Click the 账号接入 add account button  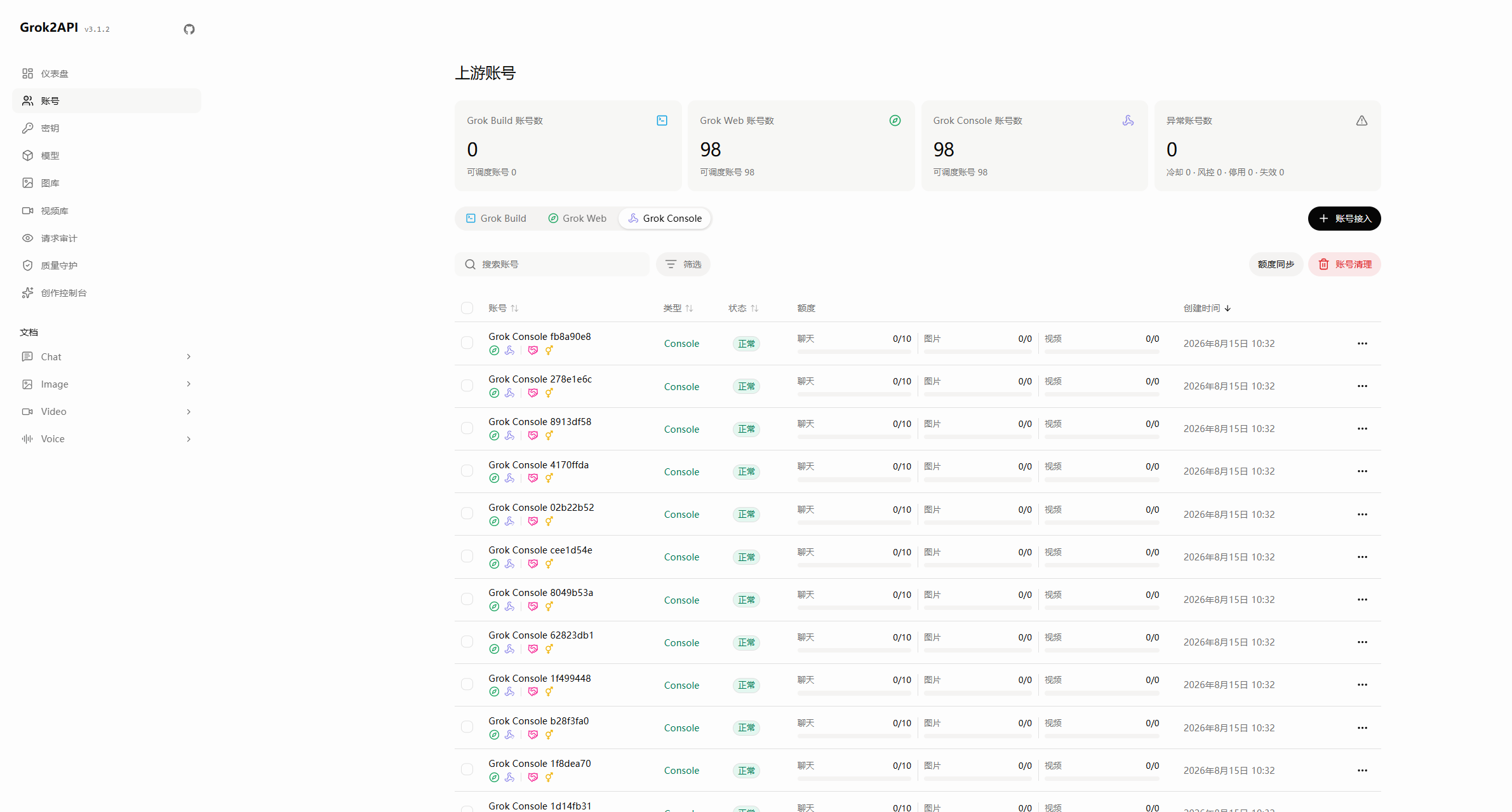pyautogui.click(x=1344, y=219)
